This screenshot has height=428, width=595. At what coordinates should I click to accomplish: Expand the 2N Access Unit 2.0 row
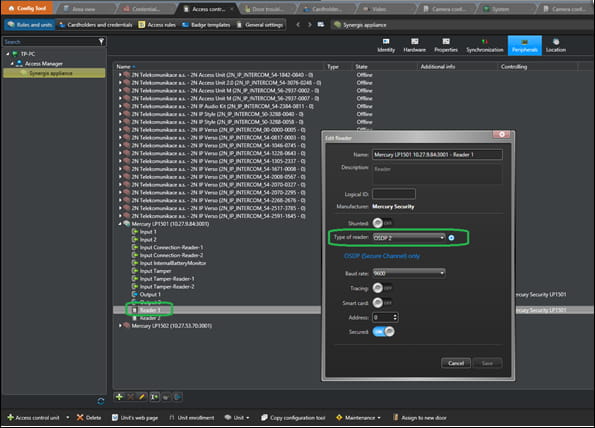[120, 82]
